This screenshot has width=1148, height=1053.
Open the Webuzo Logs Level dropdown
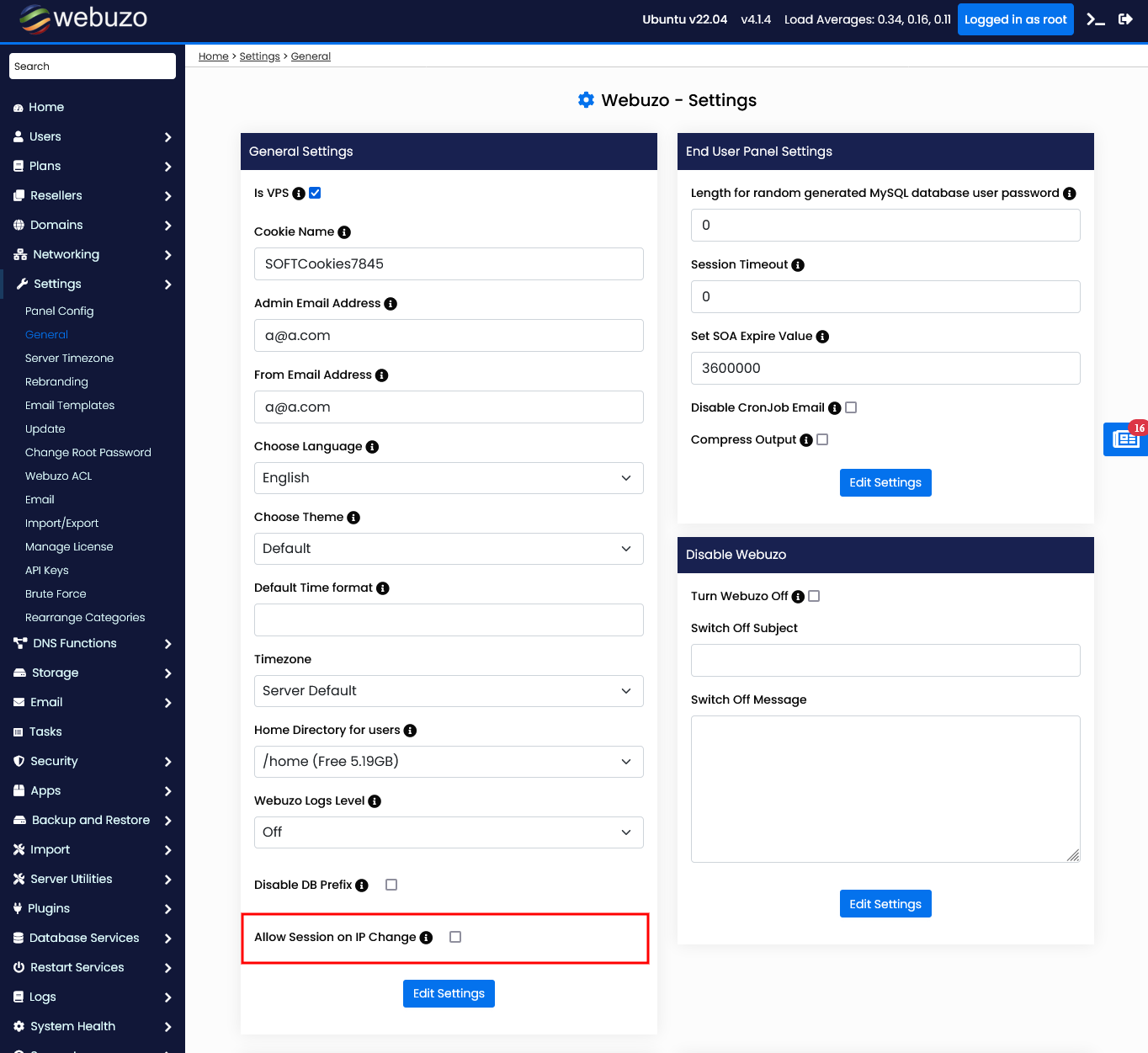pos(449,832)
